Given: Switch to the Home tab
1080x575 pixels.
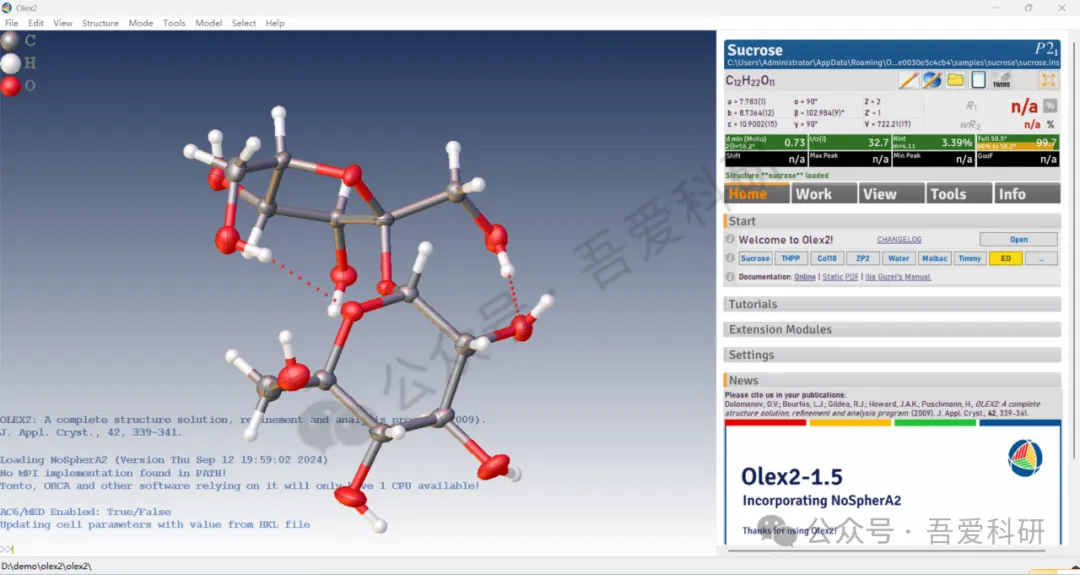Looking at the screenshot, I should 756,194.
